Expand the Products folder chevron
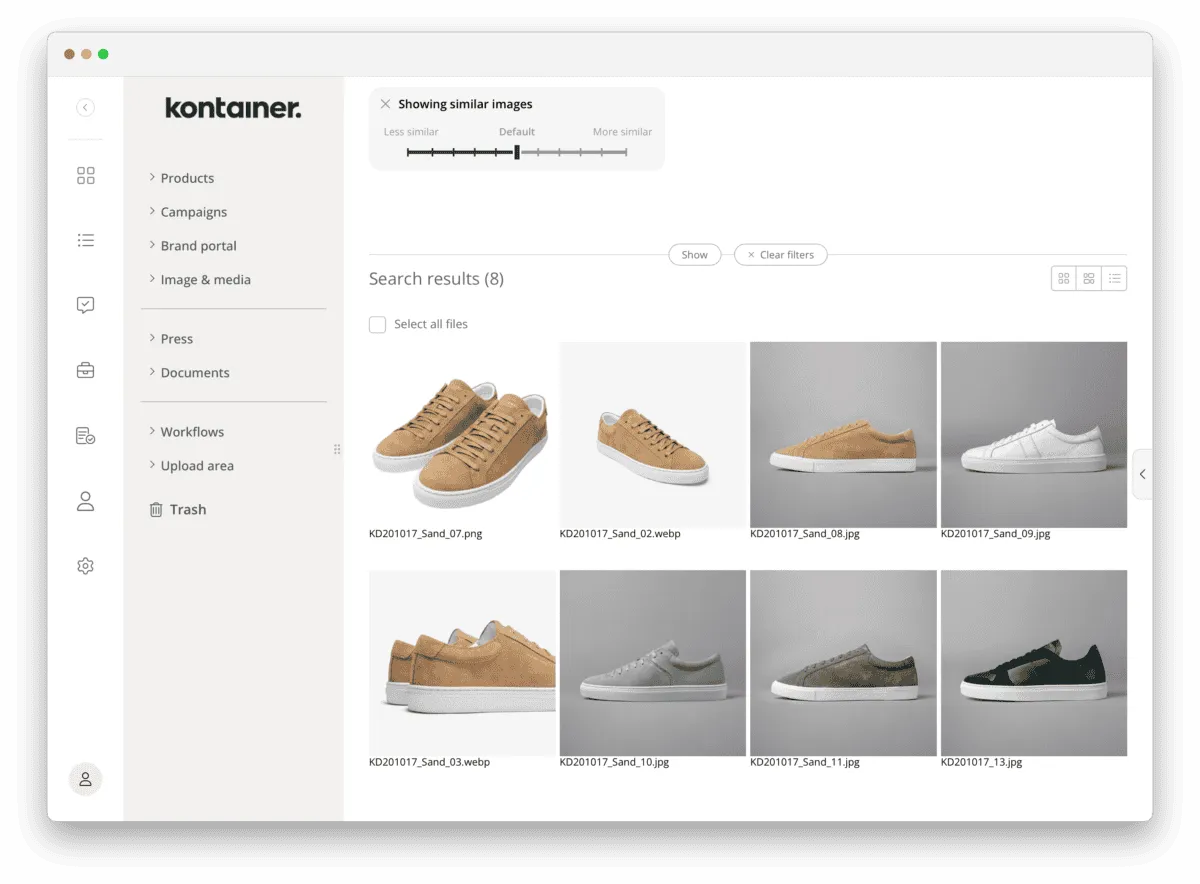1200x884 pixels. click(152, 178)
